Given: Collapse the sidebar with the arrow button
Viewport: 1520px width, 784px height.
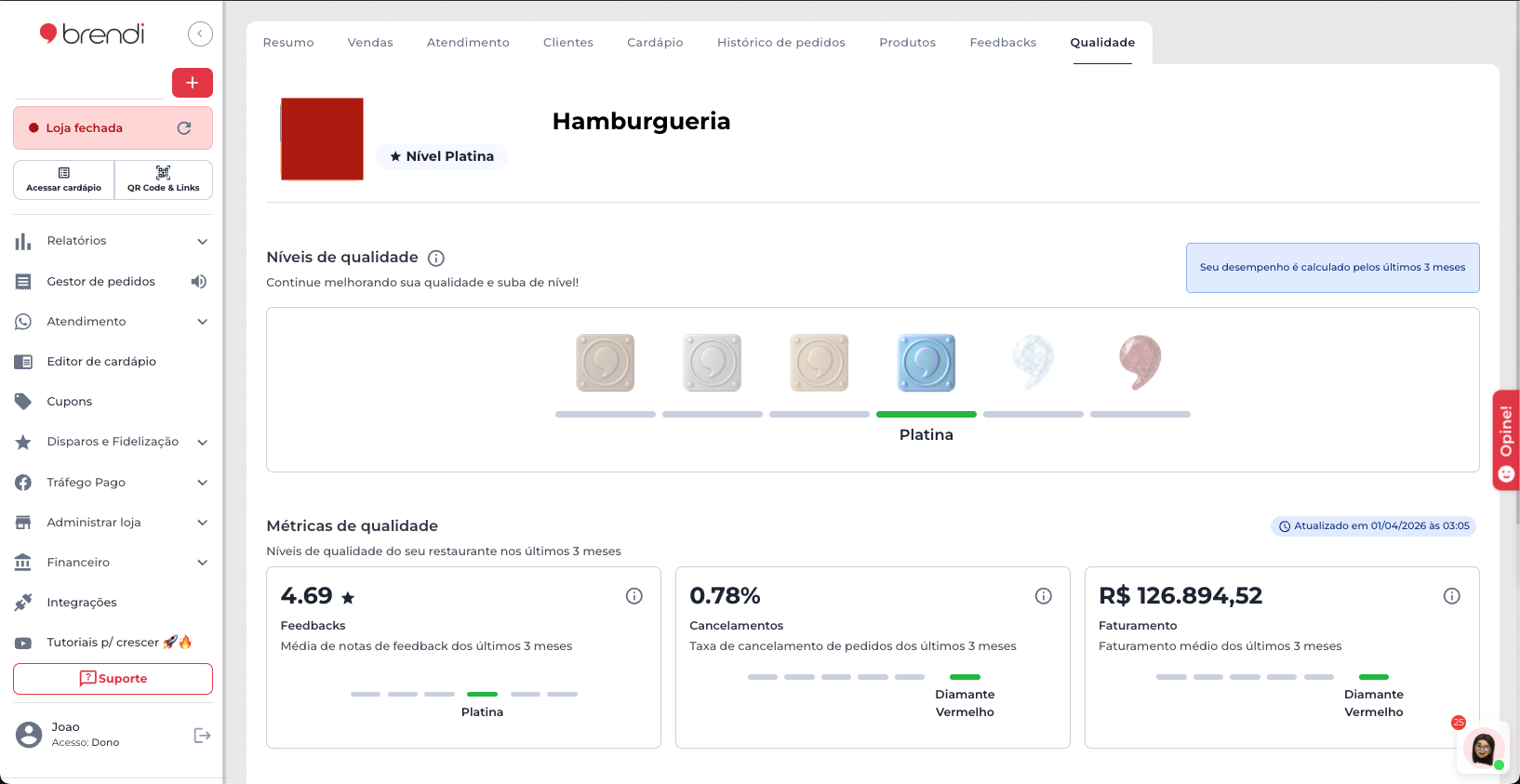Looking at the screenshot, I should [200, 34].
